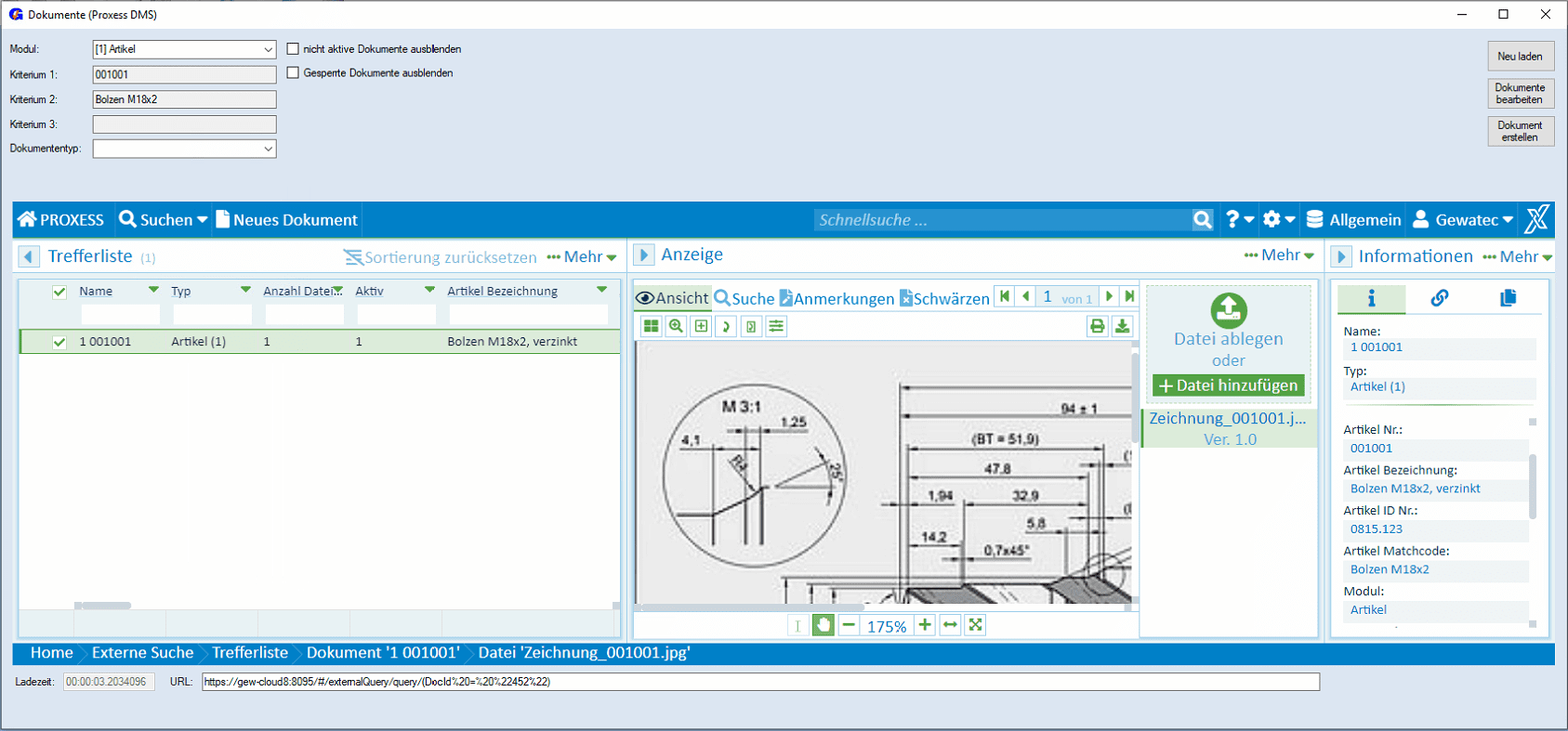Zoom out with the minus button

(x=849, y=625)
